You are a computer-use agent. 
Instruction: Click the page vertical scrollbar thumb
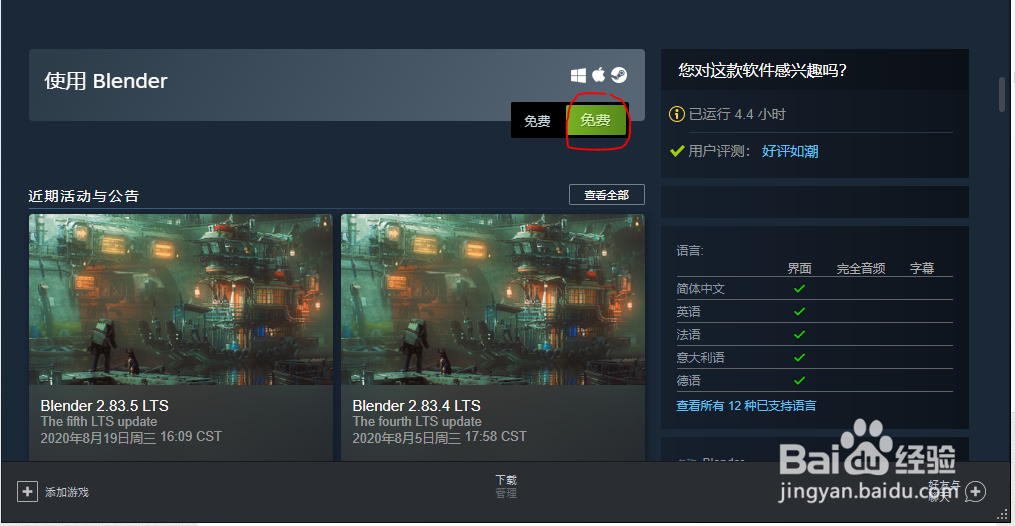[1001, 94]
